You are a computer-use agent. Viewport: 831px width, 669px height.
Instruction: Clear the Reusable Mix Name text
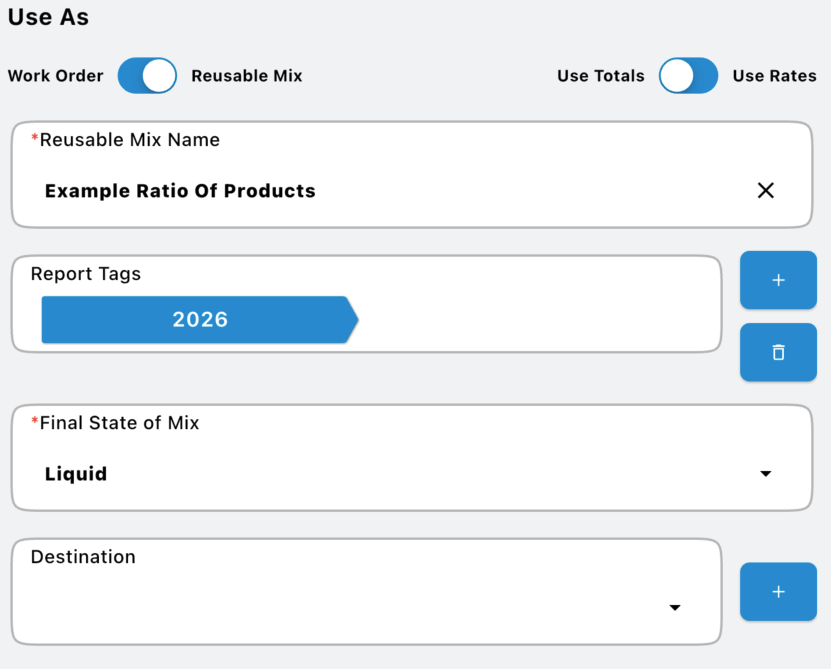click(x=765, y=190)
